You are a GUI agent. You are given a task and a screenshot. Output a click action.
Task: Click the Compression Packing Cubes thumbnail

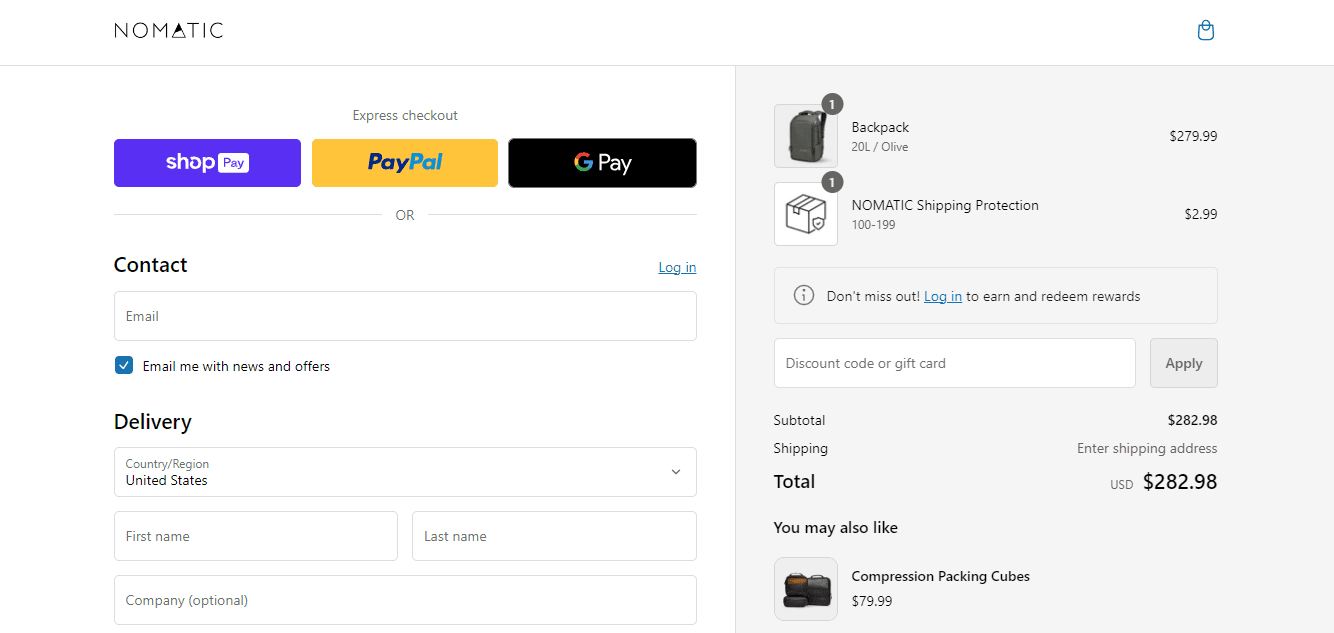[806, 589]
